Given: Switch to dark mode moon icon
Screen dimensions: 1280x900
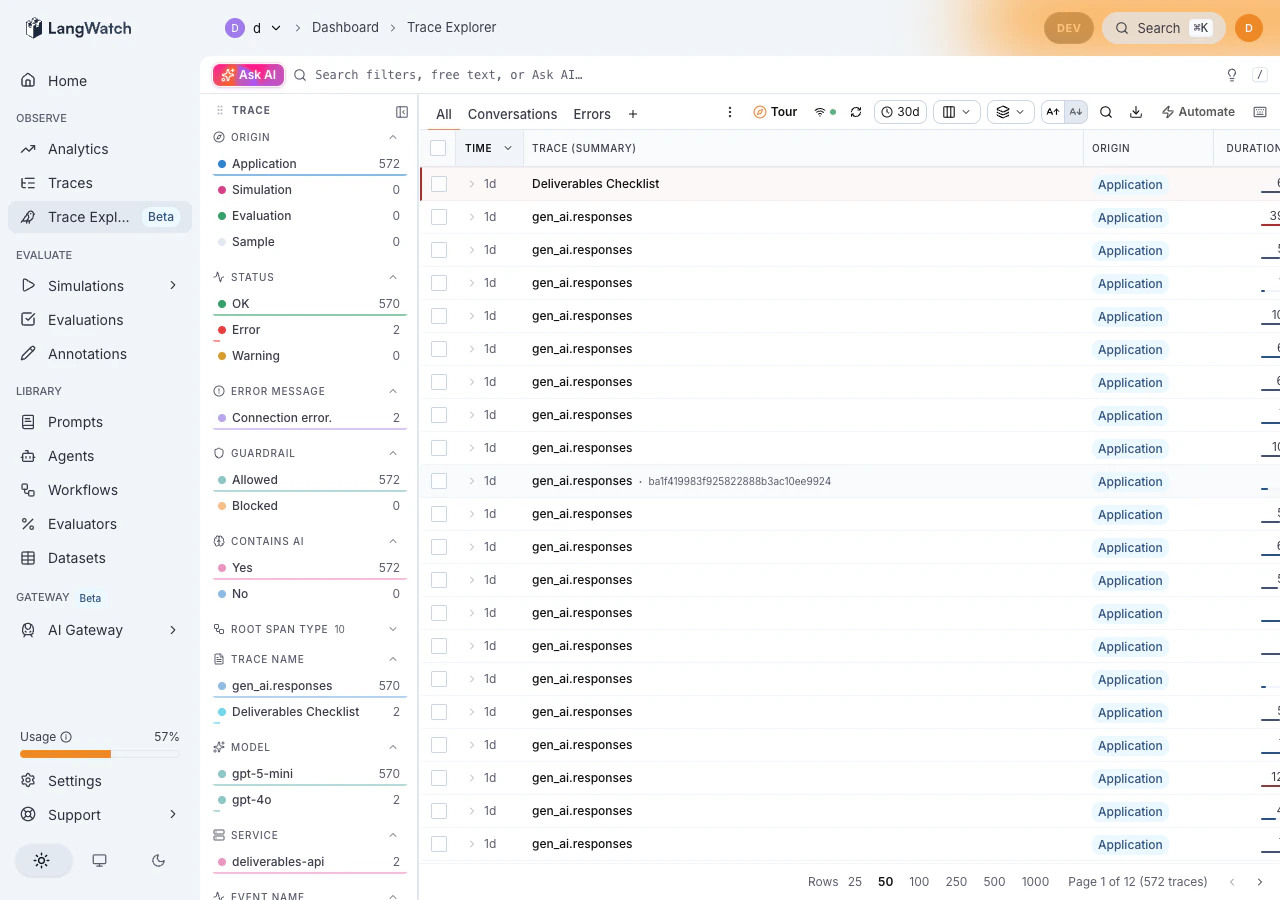Looking at the screenshot, I should pos(158,860).
